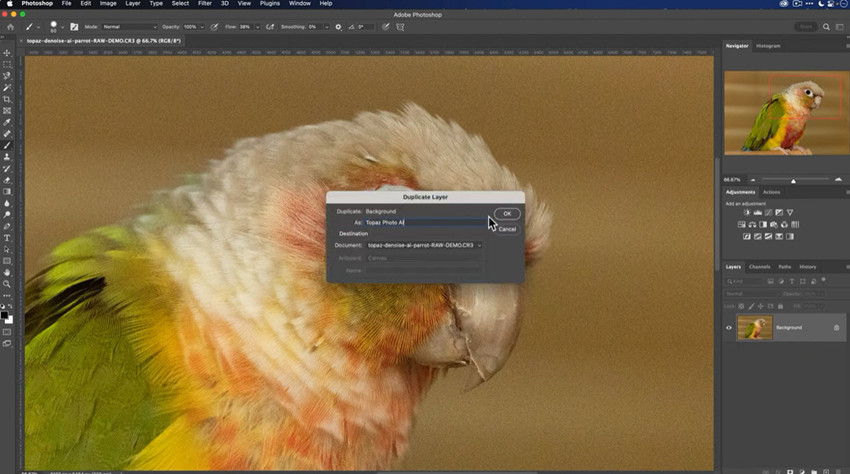This screenshot has height=474, width=850.
Task: Select the Gradient tool
Action: [7, 191]
